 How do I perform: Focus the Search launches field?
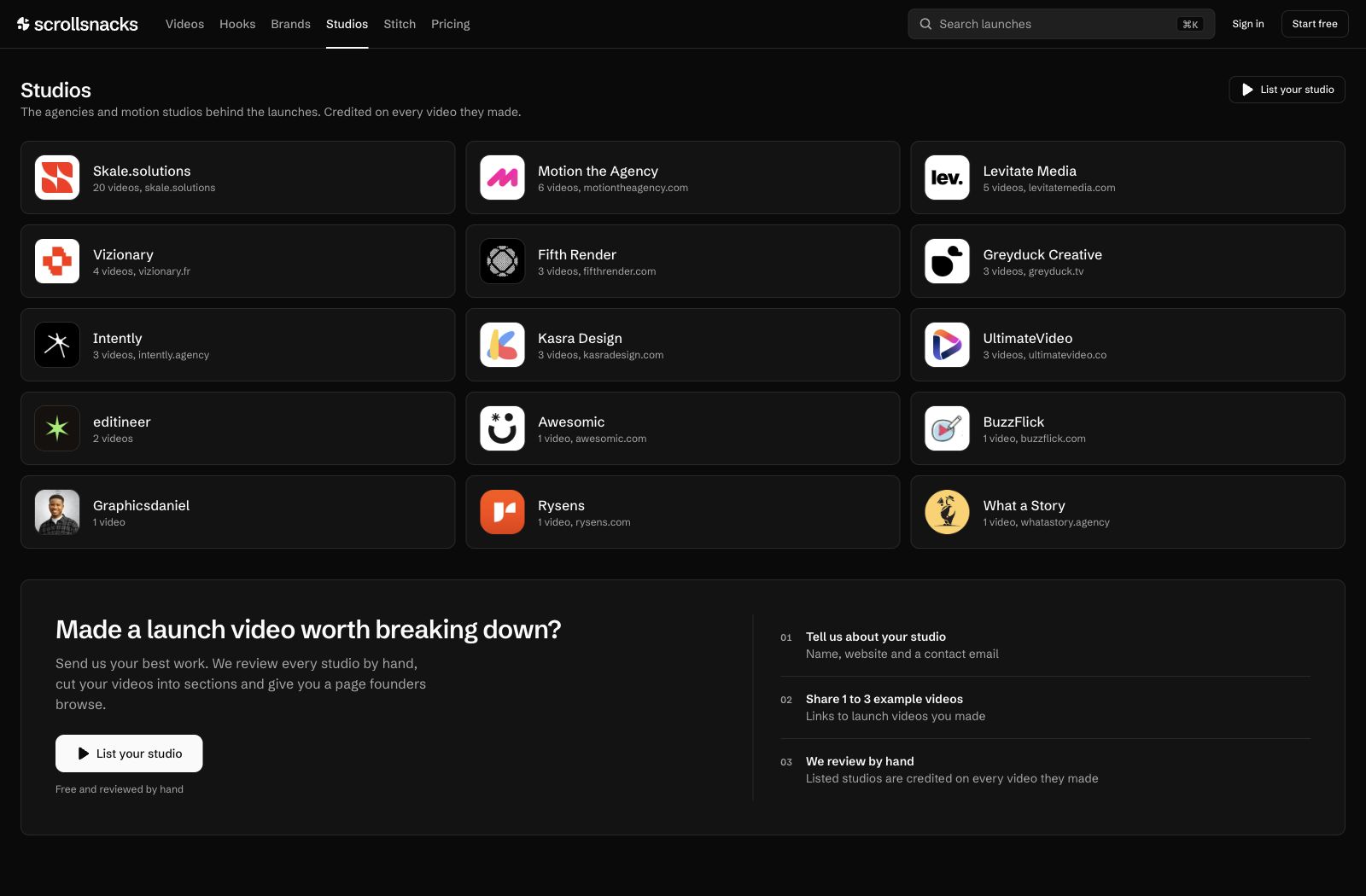tap(1061, 24)
